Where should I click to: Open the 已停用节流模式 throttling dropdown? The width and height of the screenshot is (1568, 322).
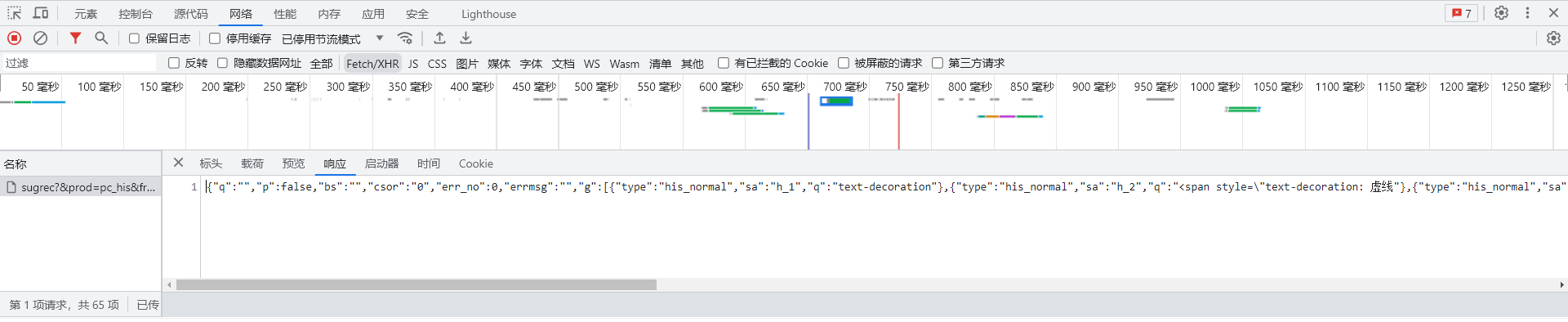click(x=332, y=38)
